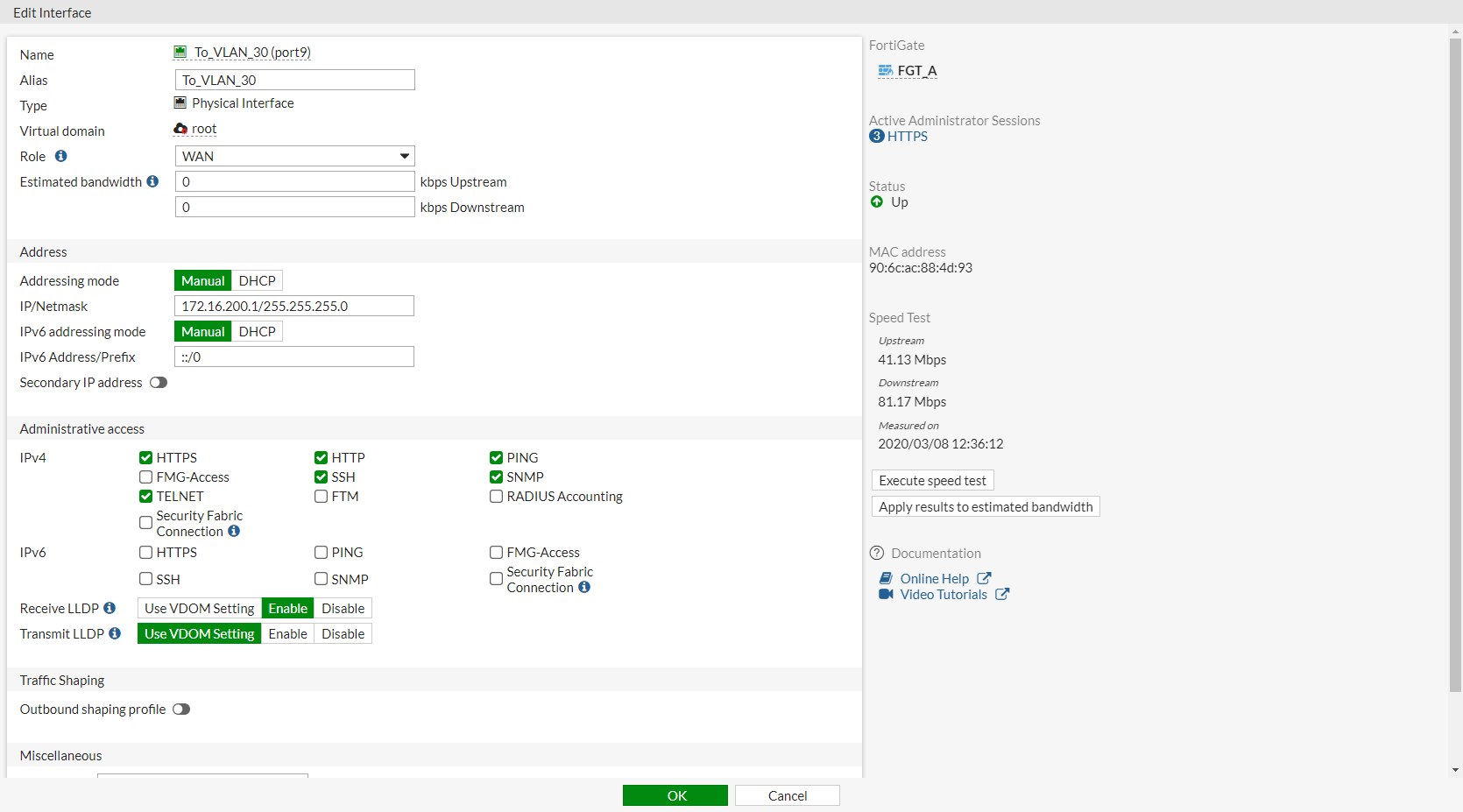Click the info icon next to Role
Viewport: 1463px width, 812px height.
[60, 156]
